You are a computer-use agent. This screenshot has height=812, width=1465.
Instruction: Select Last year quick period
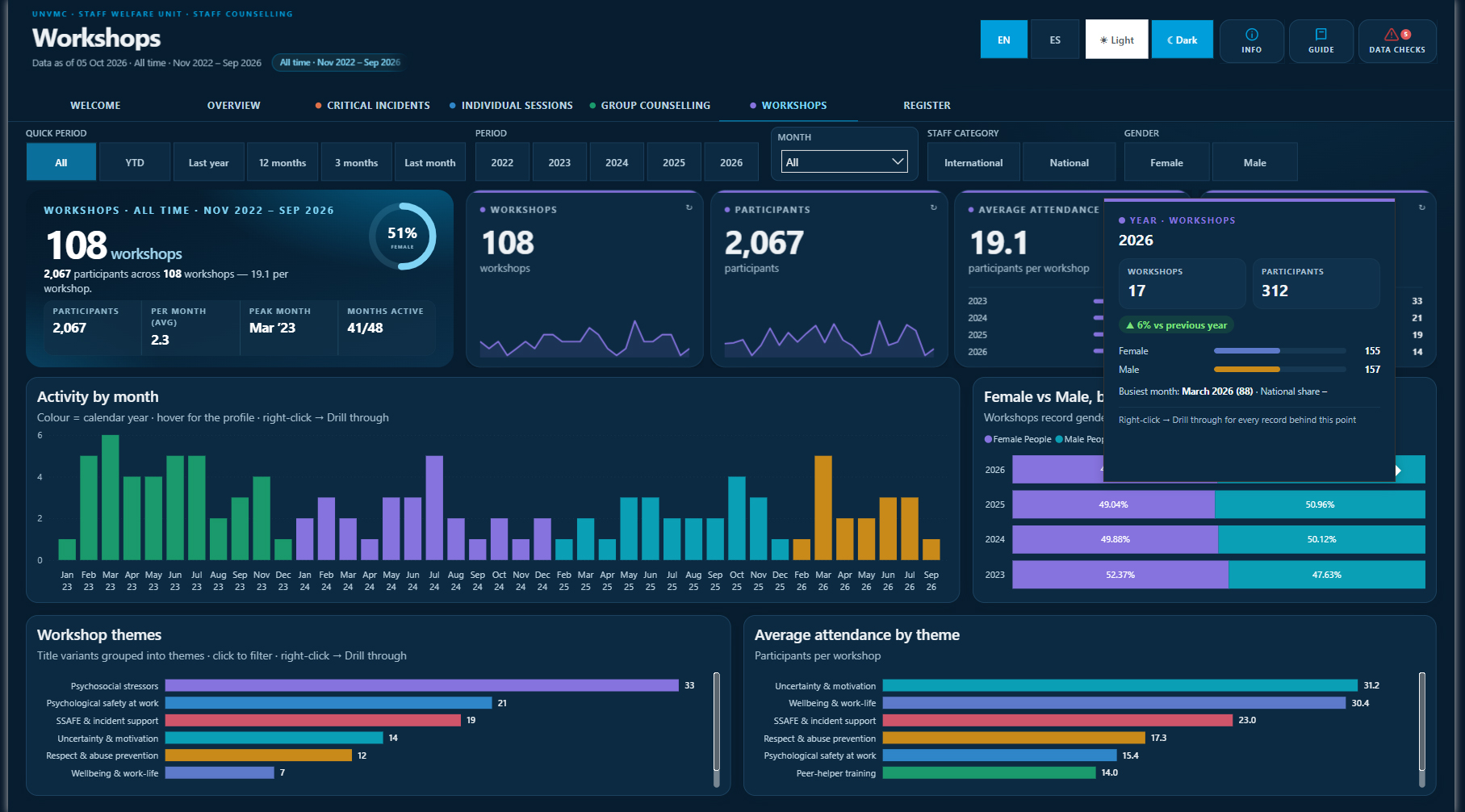(x=208, y=162)
